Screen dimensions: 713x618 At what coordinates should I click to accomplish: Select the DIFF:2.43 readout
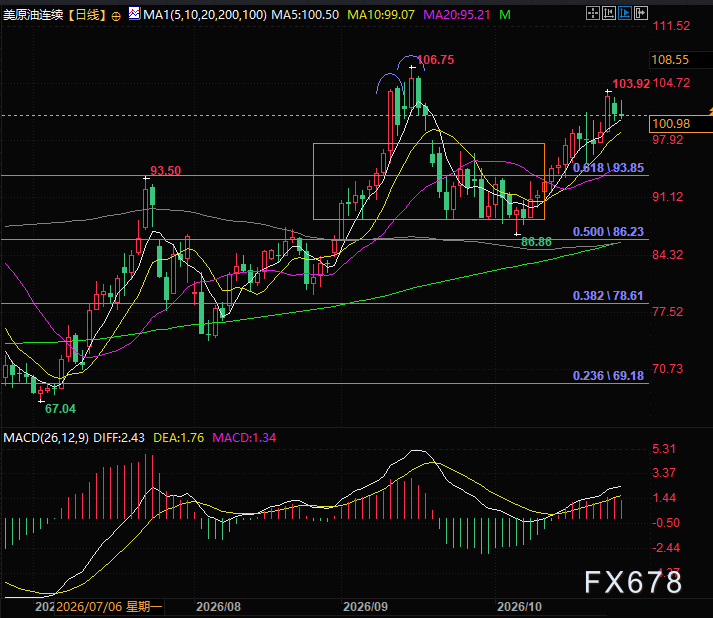[x=119, y=438]
